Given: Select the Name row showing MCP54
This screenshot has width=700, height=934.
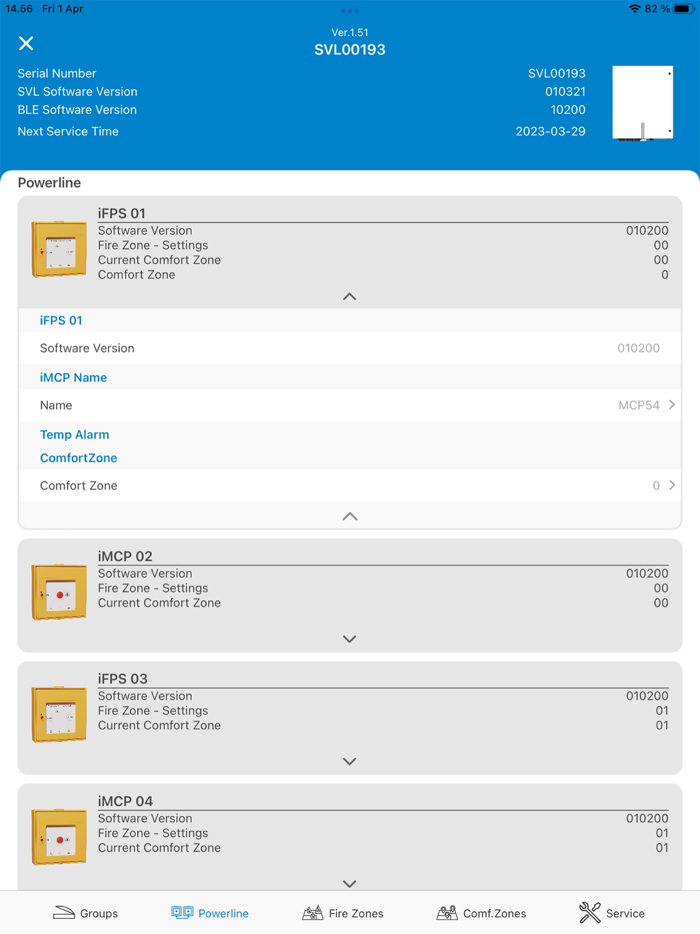Looking at the screenshot, I should pyautogui.click(x=350, y=405).
